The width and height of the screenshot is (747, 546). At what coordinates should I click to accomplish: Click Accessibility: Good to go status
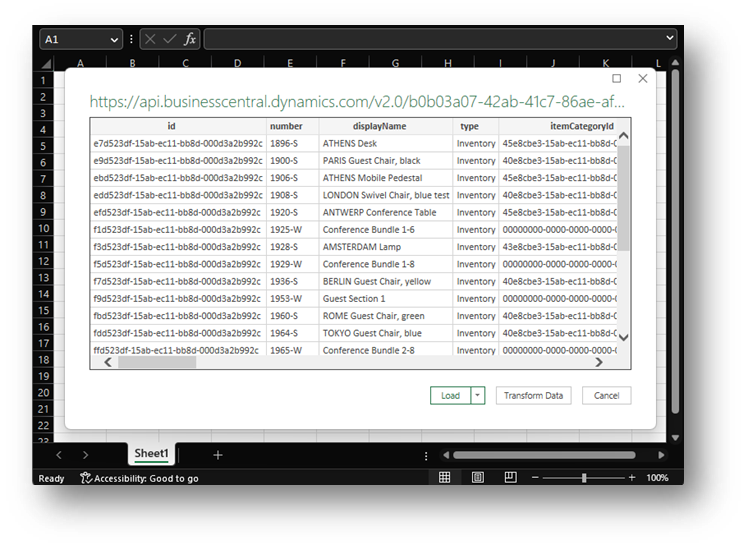click(x=139, y=478)
